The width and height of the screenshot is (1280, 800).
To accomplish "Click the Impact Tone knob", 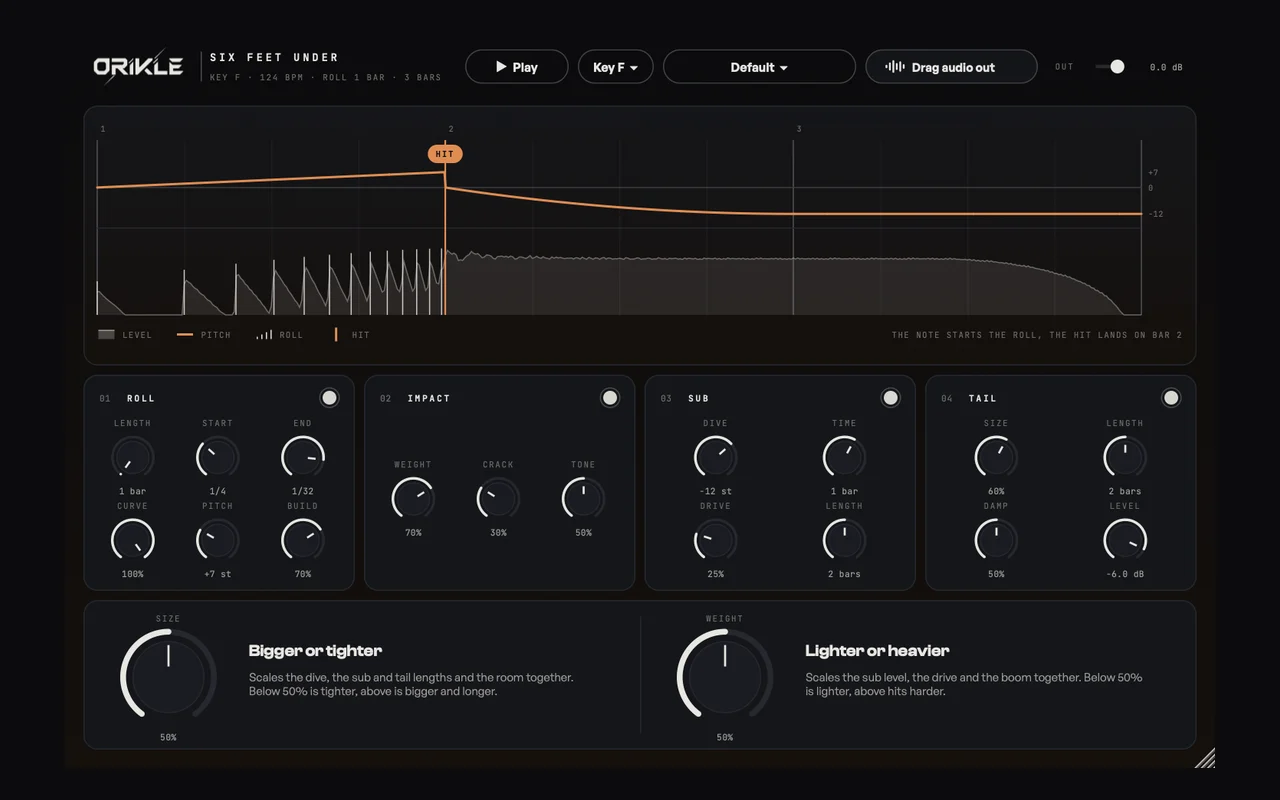I will 583,498.
